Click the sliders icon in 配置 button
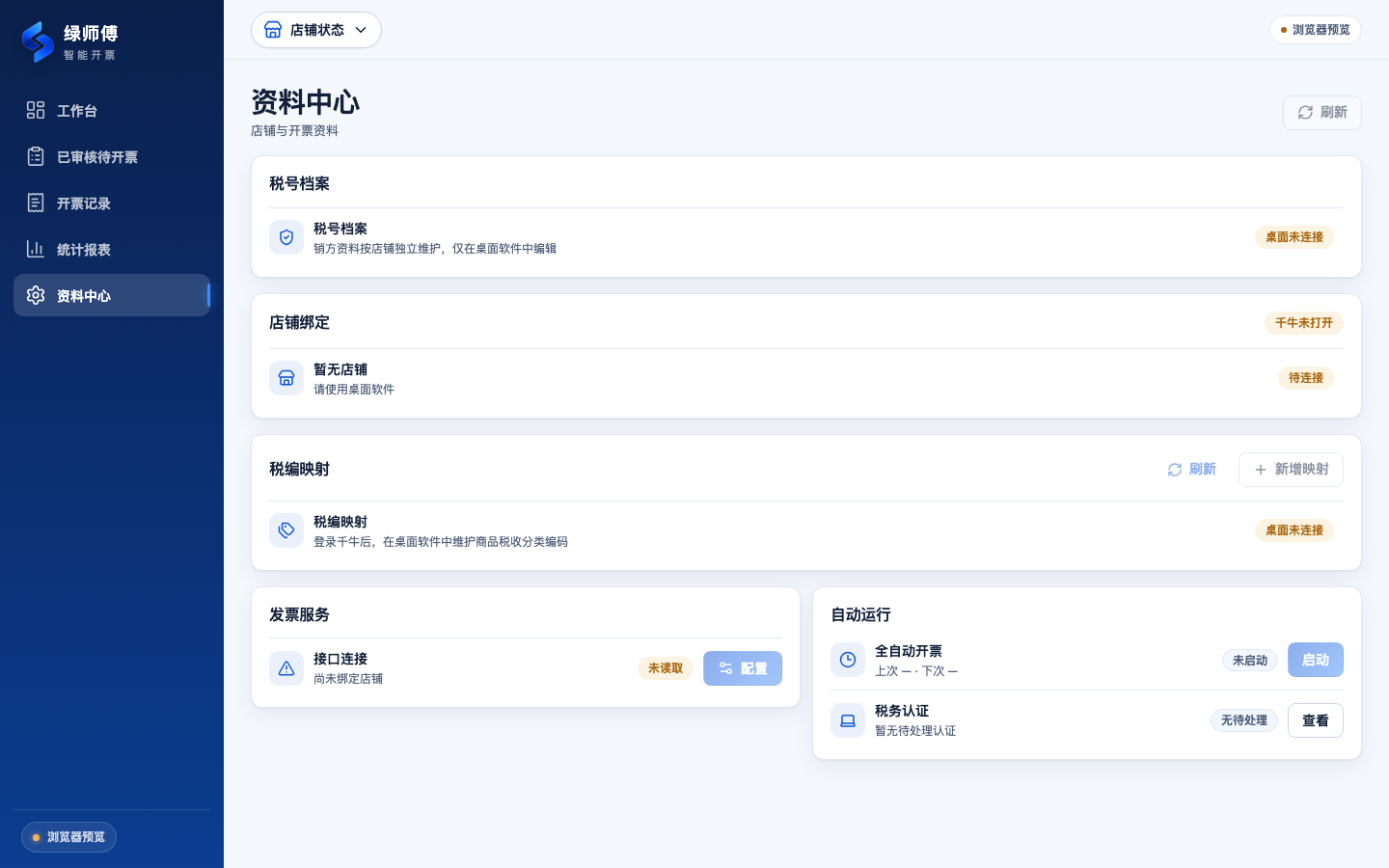Image resolution: width=1389 pixels, height=868 pixels. (725, 668)
